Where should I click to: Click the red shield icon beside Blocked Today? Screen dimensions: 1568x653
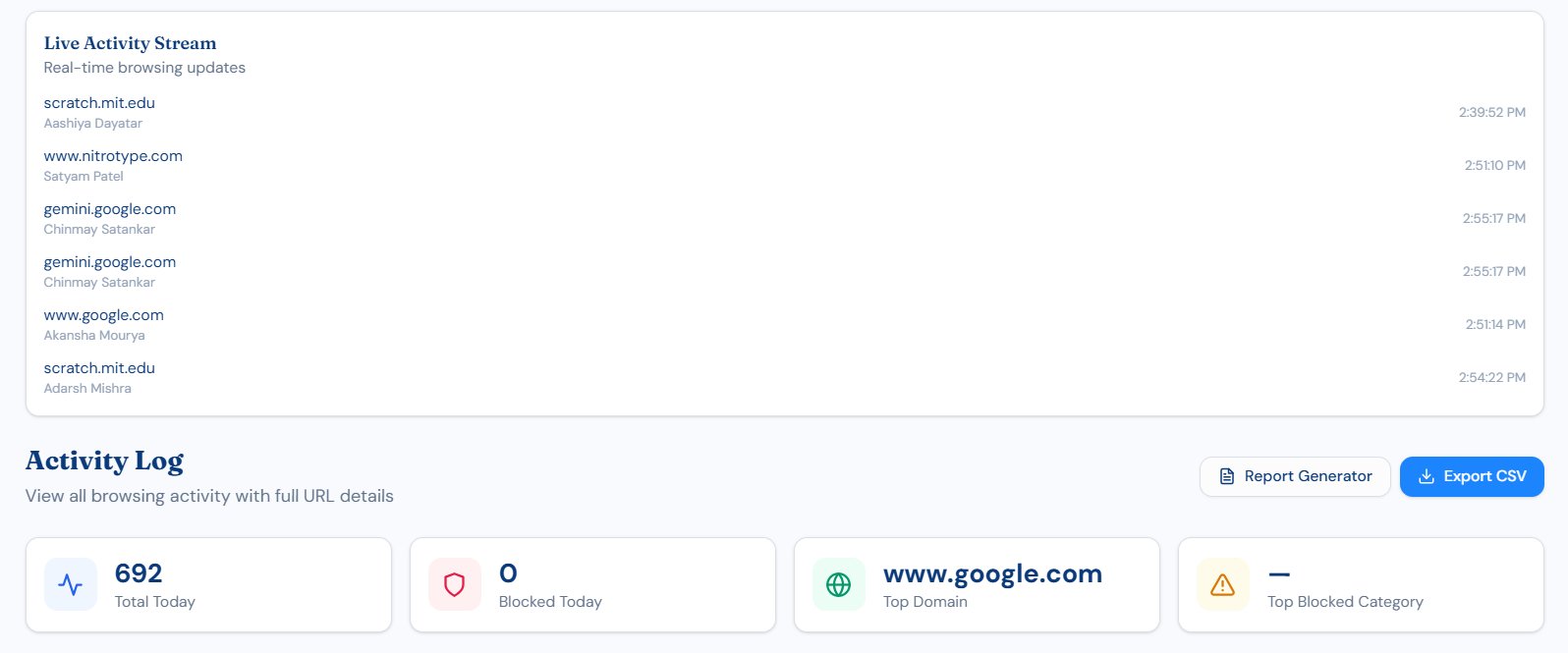click(x=454, y=584)
